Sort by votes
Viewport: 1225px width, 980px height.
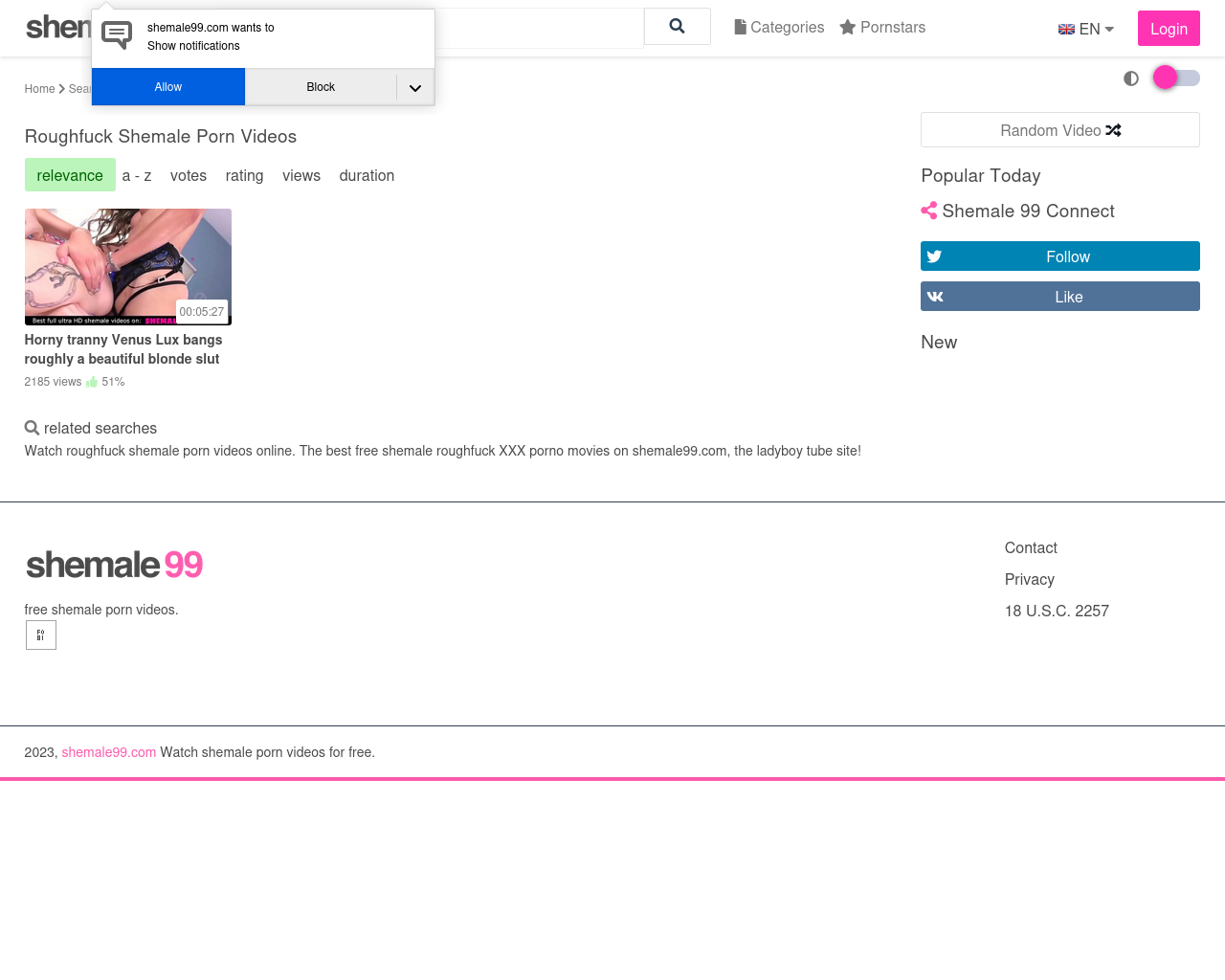pyautogui.click(x=189, y=175)
